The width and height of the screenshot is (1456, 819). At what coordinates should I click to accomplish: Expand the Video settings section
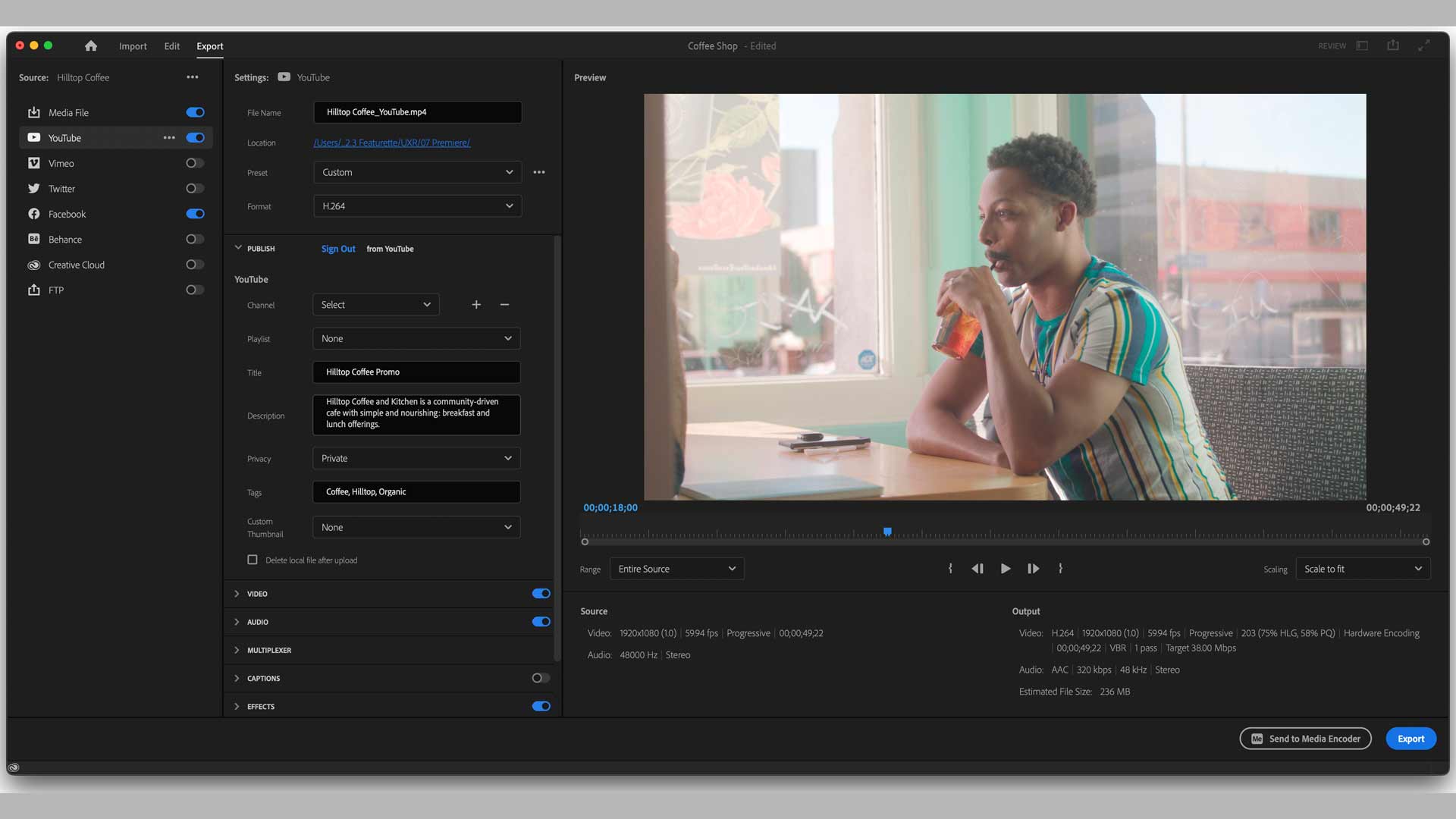pyautogui.click(x=237, y=594)
